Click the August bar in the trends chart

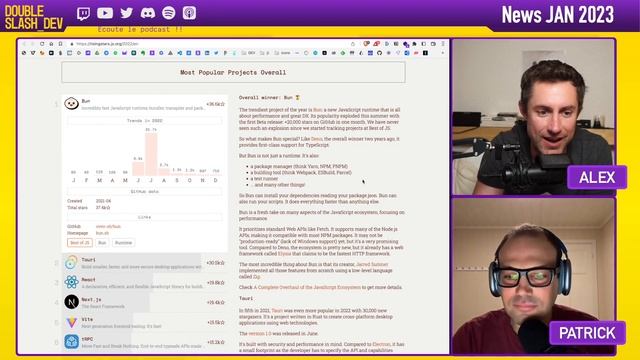(164, 172)
